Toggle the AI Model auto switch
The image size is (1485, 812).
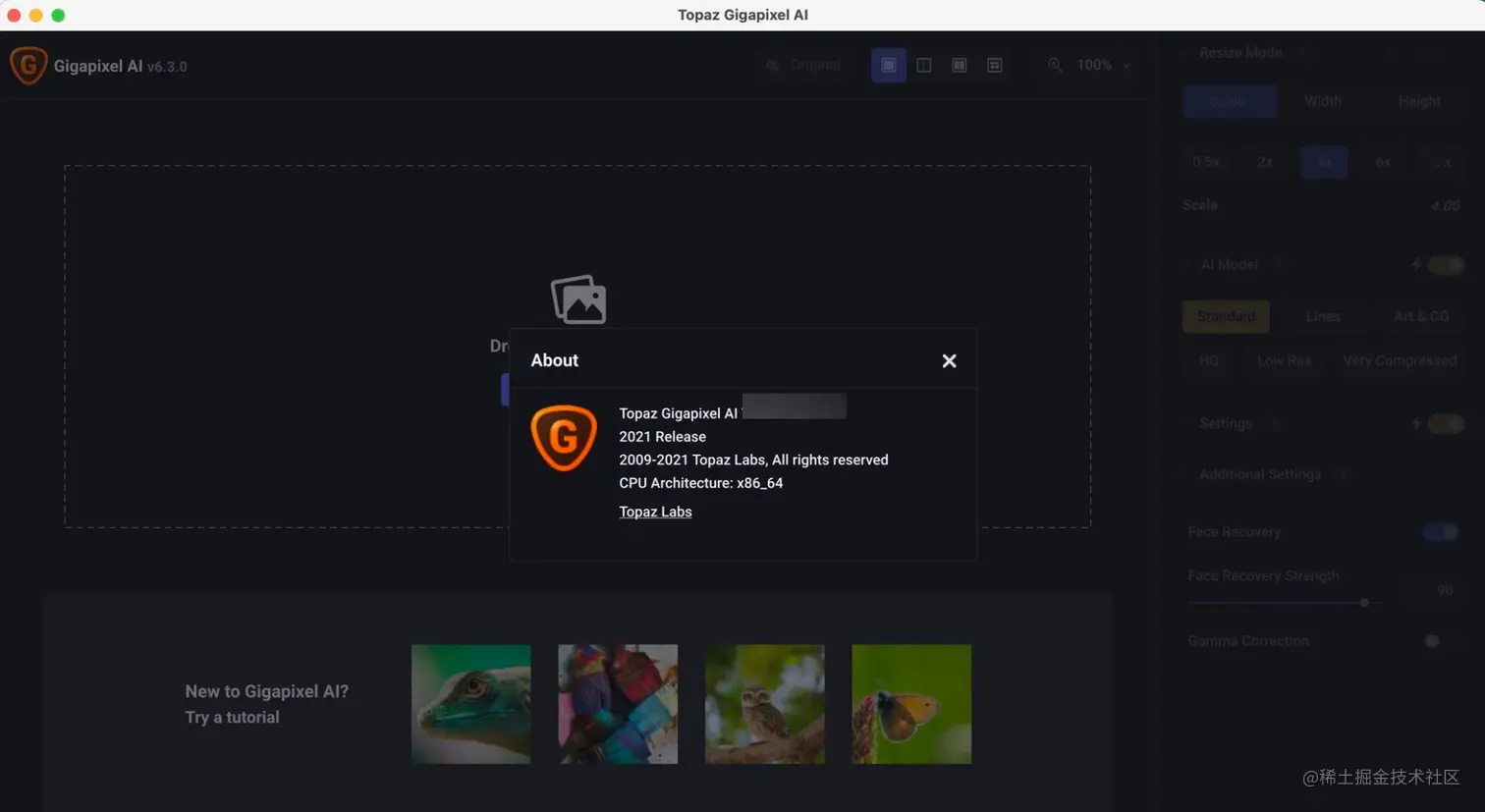click(x=1446, y=265)
